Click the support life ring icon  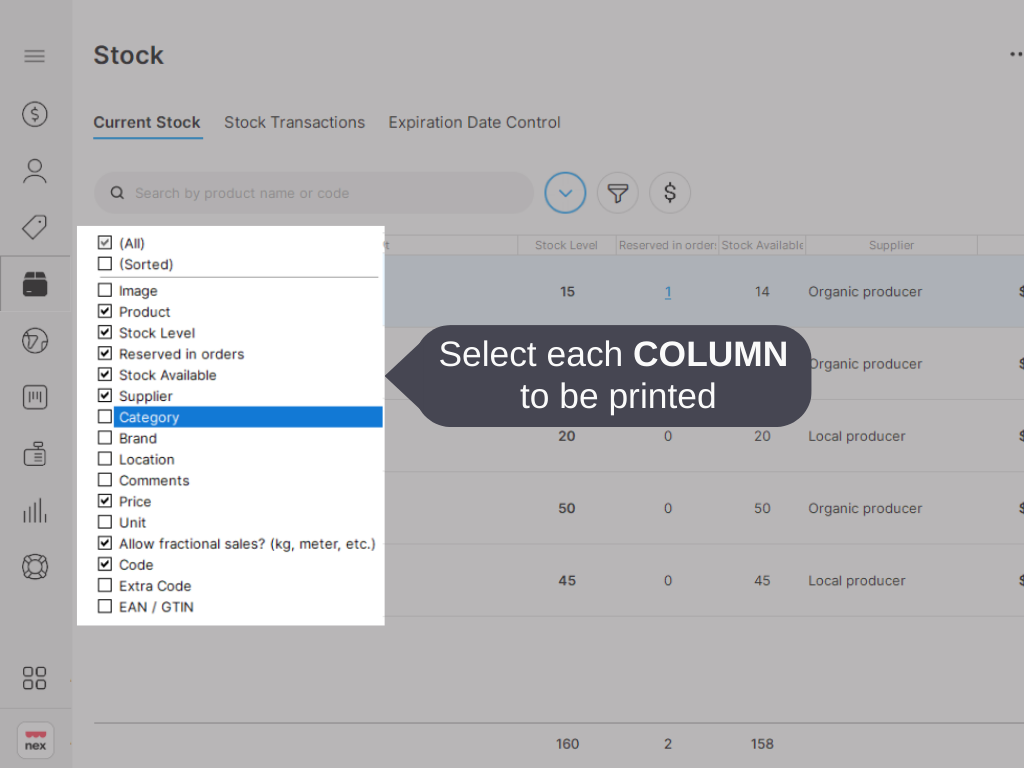35,566
